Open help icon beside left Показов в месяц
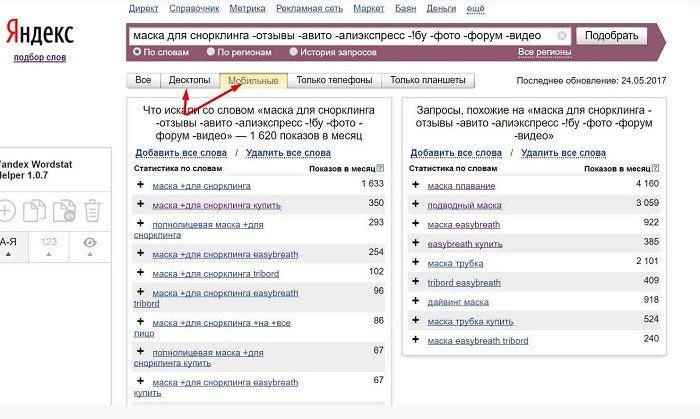 (380, 168)
